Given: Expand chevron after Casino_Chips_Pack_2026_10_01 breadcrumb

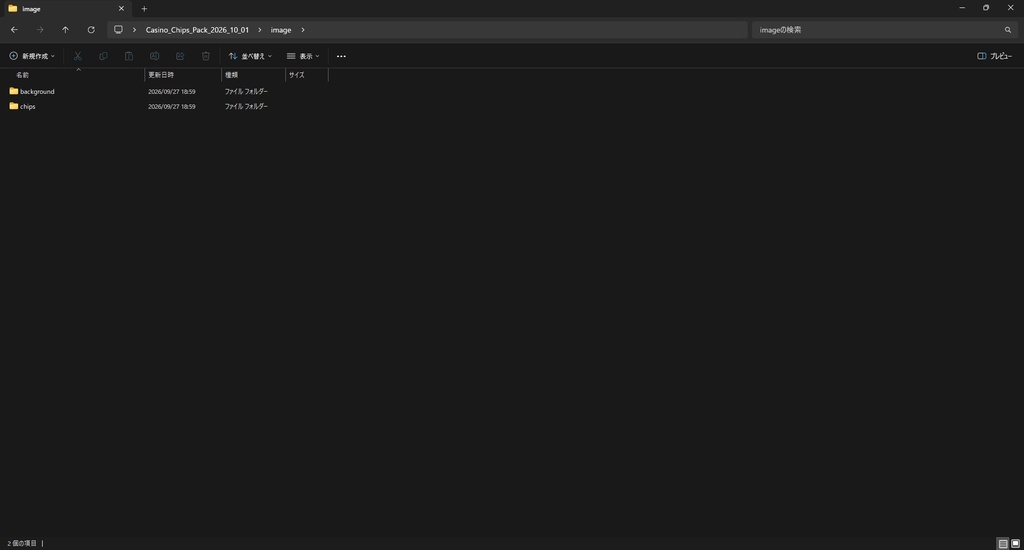Looking at the screenshot, I should click(x=259, y=30).
